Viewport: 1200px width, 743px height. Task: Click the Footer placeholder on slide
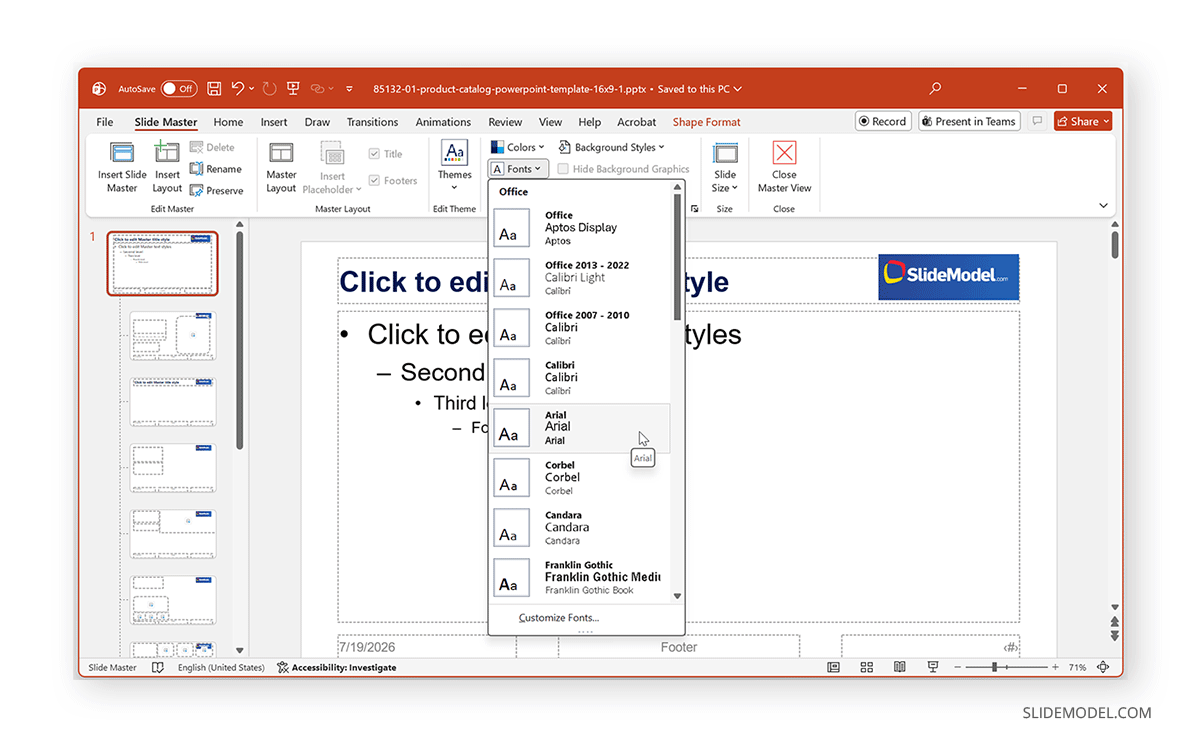(x=679, y=647)
